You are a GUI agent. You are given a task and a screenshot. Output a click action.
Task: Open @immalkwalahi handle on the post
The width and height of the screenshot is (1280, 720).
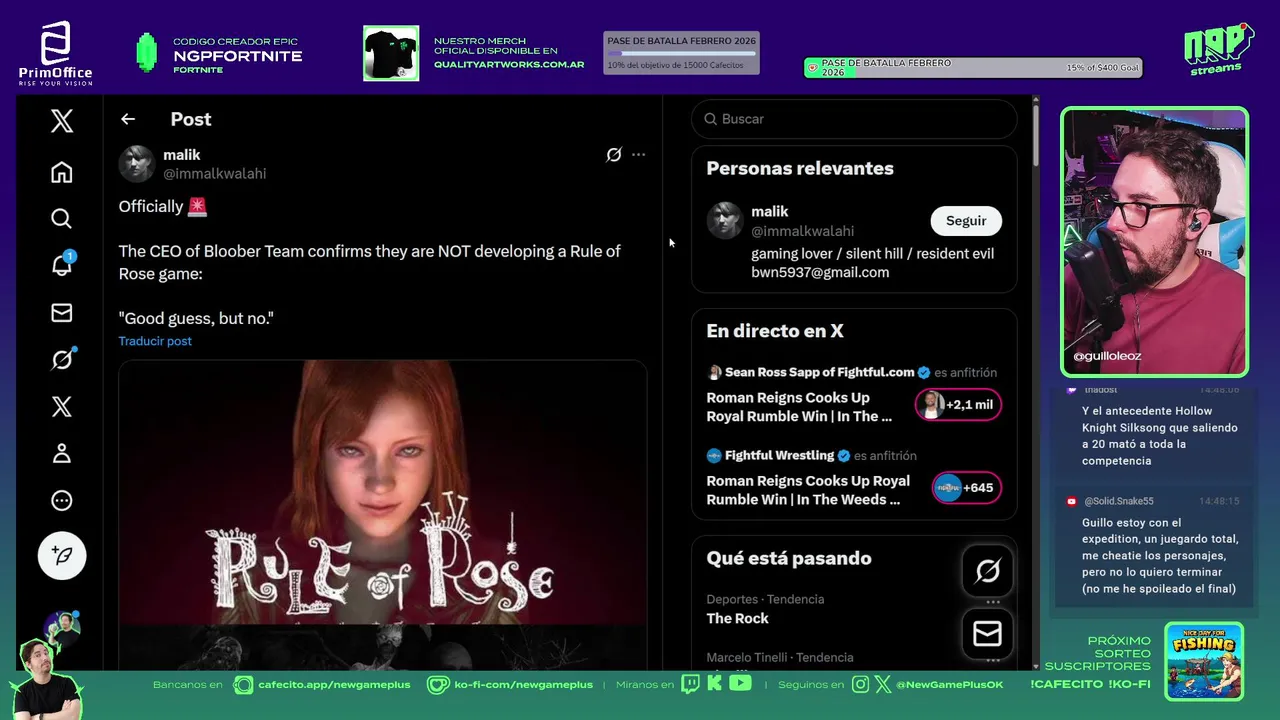(x=215, y=174)
